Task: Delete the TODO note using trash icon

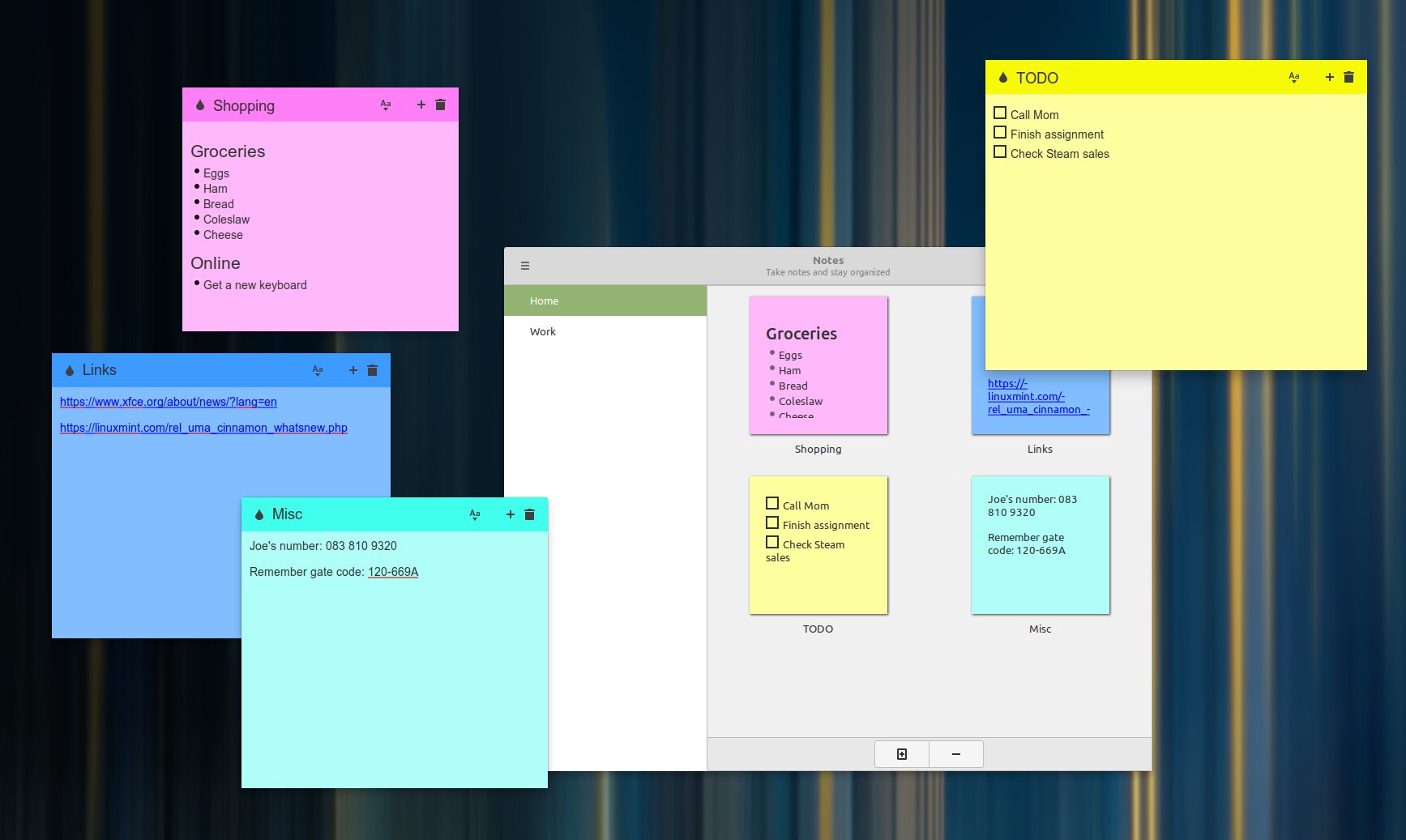Action: (x=1348, y=77)
